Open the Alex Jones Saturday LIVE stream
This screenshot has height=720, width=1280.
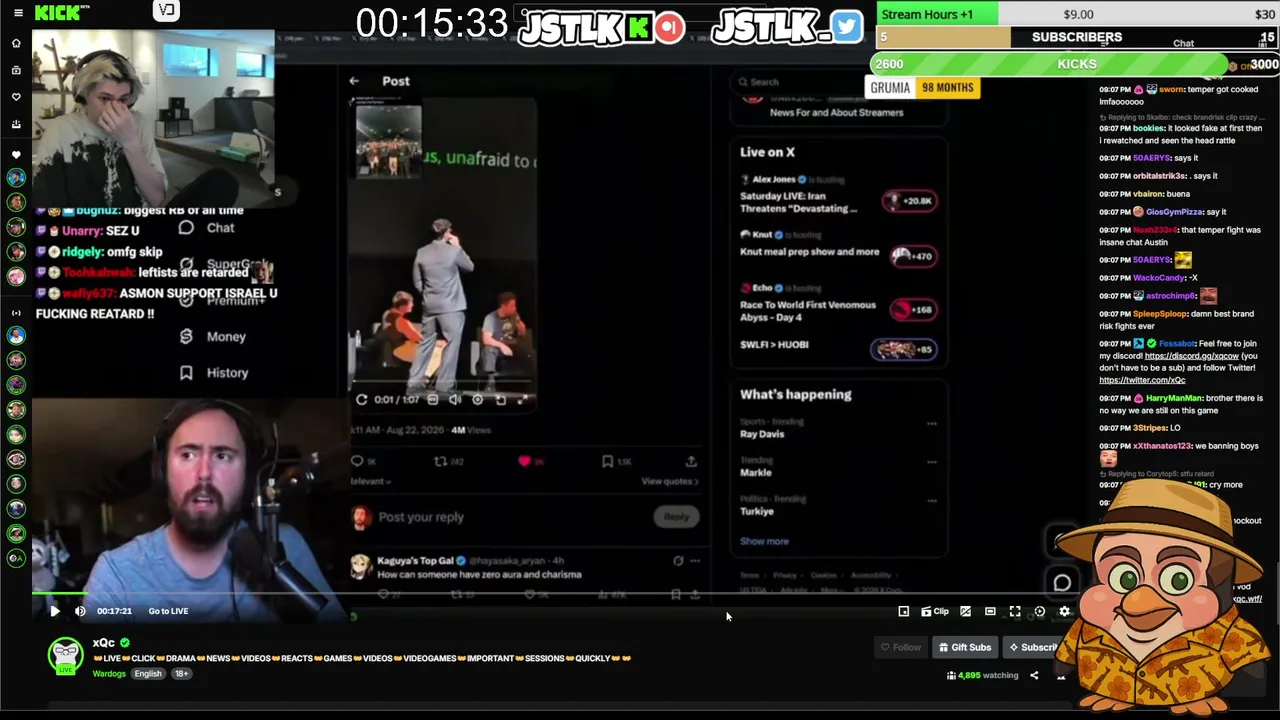838,195
